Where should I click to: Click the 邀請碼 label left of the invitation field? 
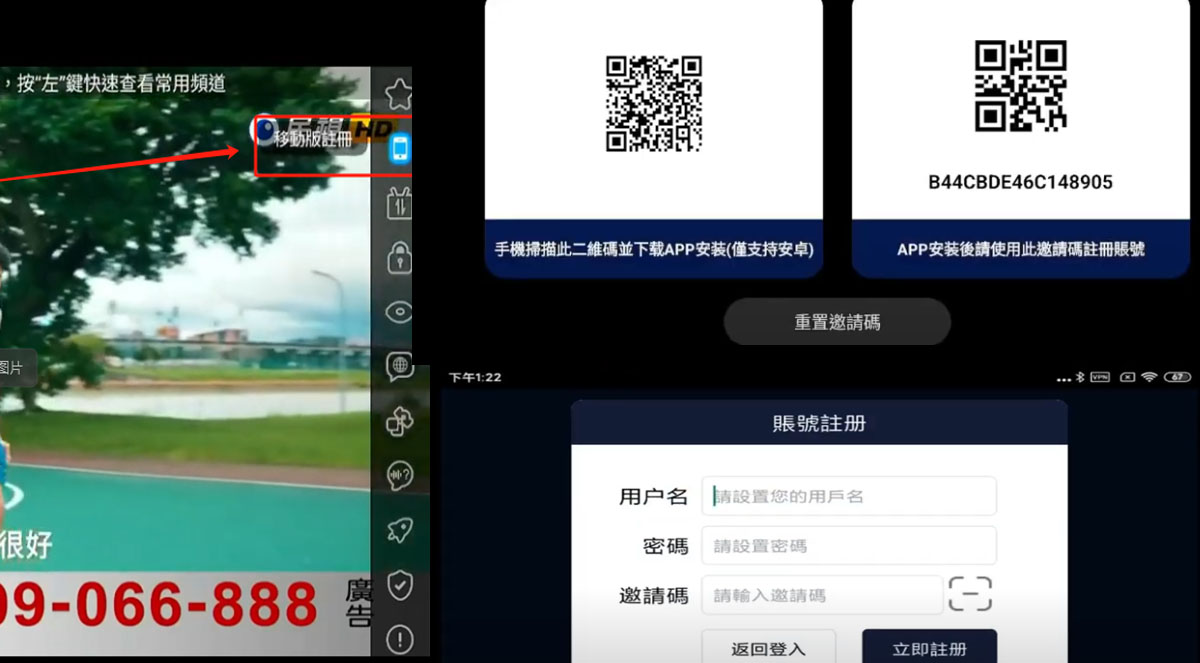654,596
